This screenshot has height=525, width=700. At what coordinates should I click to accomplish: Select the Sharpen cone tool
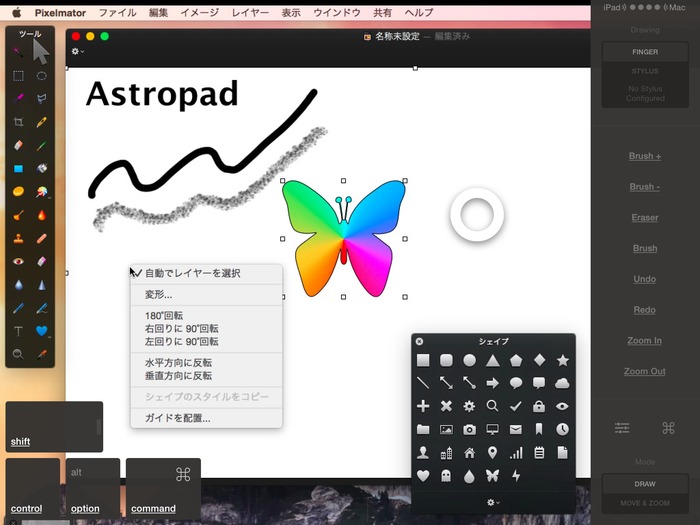[x=42, y=284]
